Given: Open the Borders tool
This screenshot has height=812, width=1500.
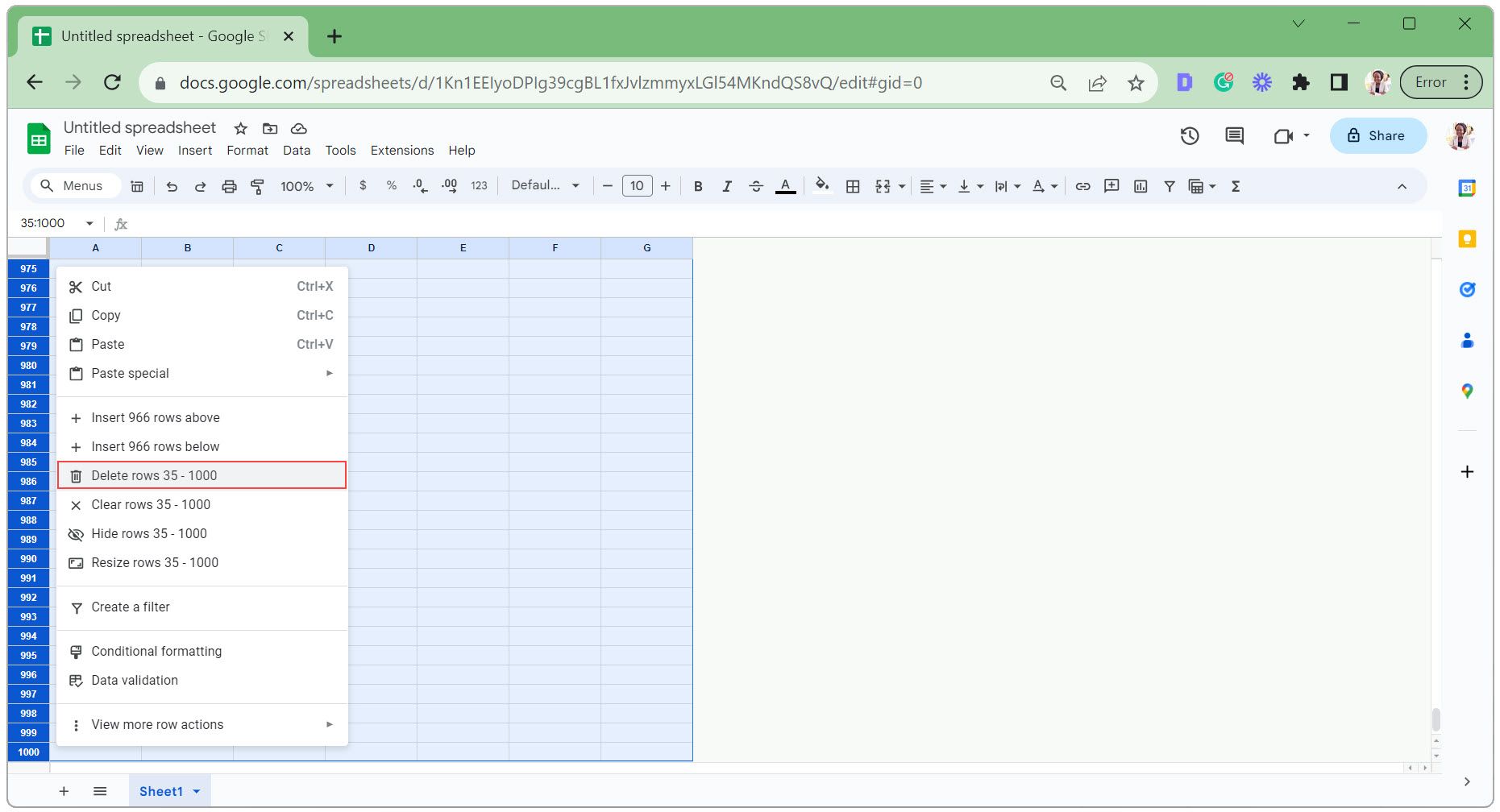Looking at the screenshot, I should point(852,186).
